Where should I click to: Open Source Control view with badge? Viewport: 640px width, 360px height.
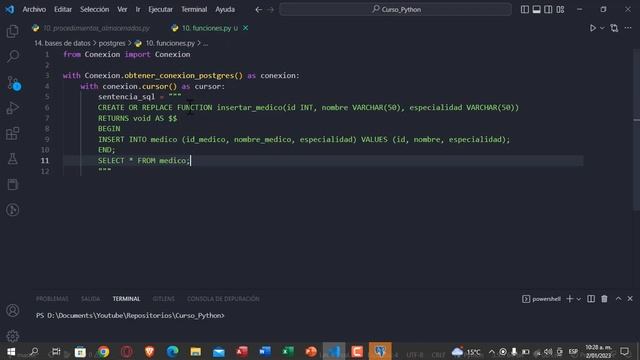coord(13,83)
